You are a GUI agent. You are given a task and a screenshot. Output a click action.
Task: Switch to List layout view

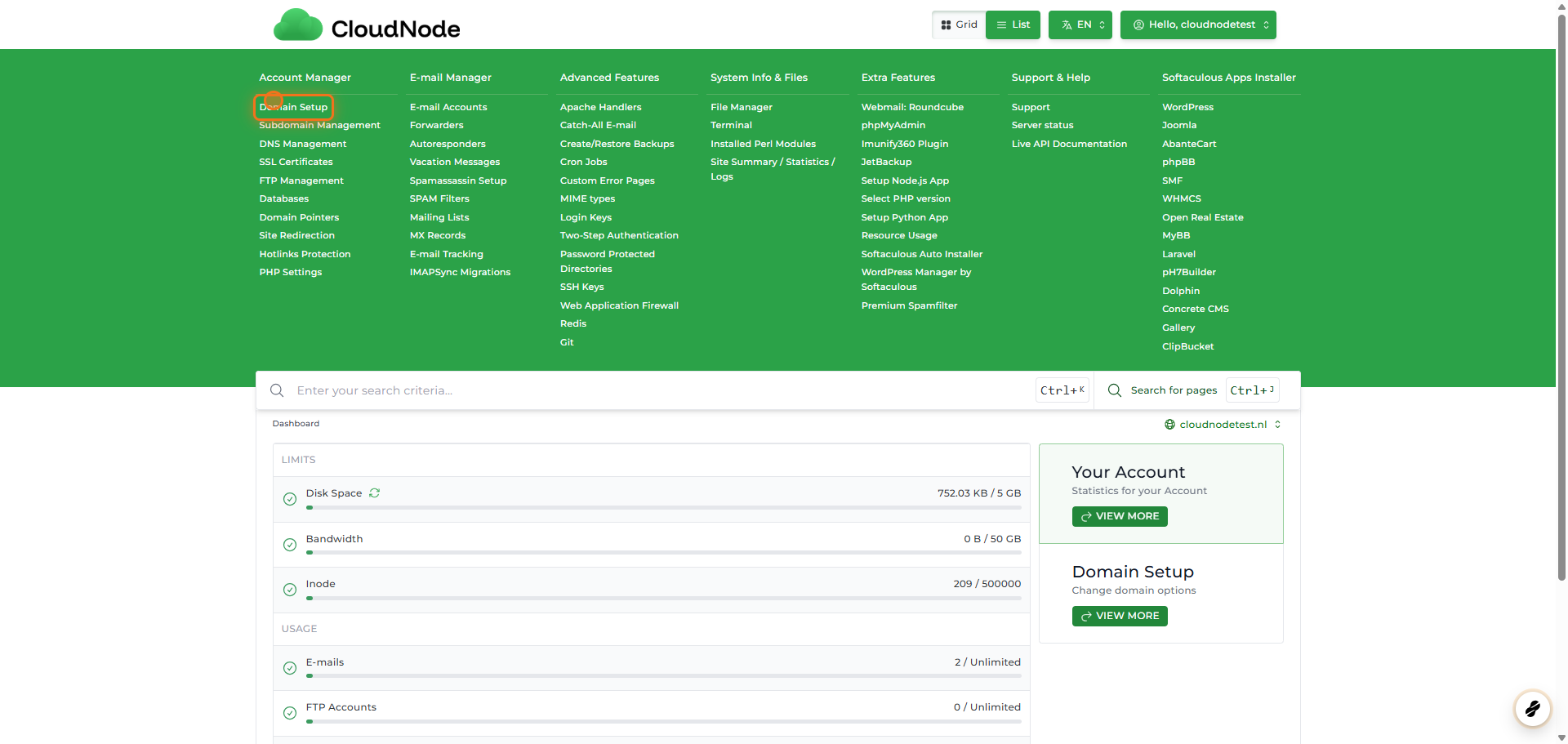click(1013, 25)
